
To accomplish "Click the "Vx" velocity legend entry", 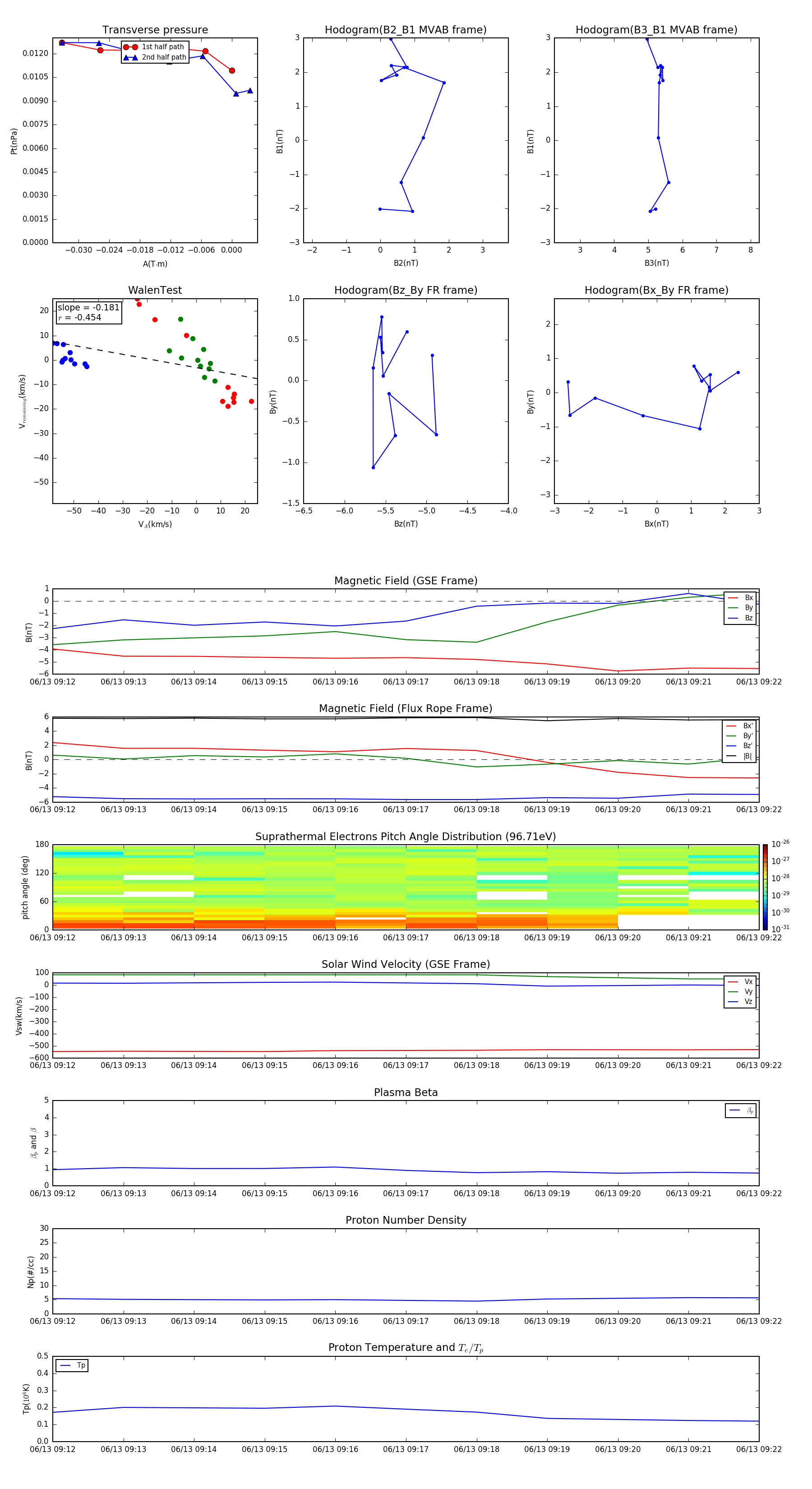I will point(740,981).
